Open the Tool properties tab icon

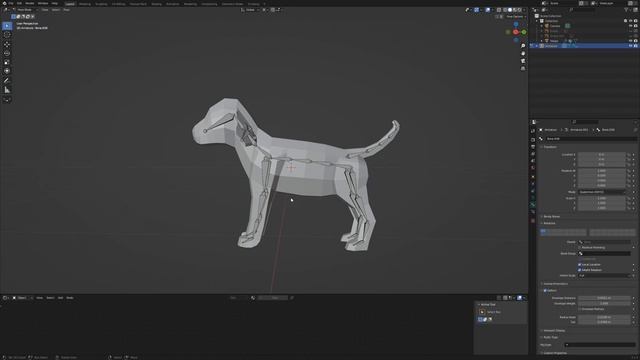pyautogui.click(x=533, y=131)
